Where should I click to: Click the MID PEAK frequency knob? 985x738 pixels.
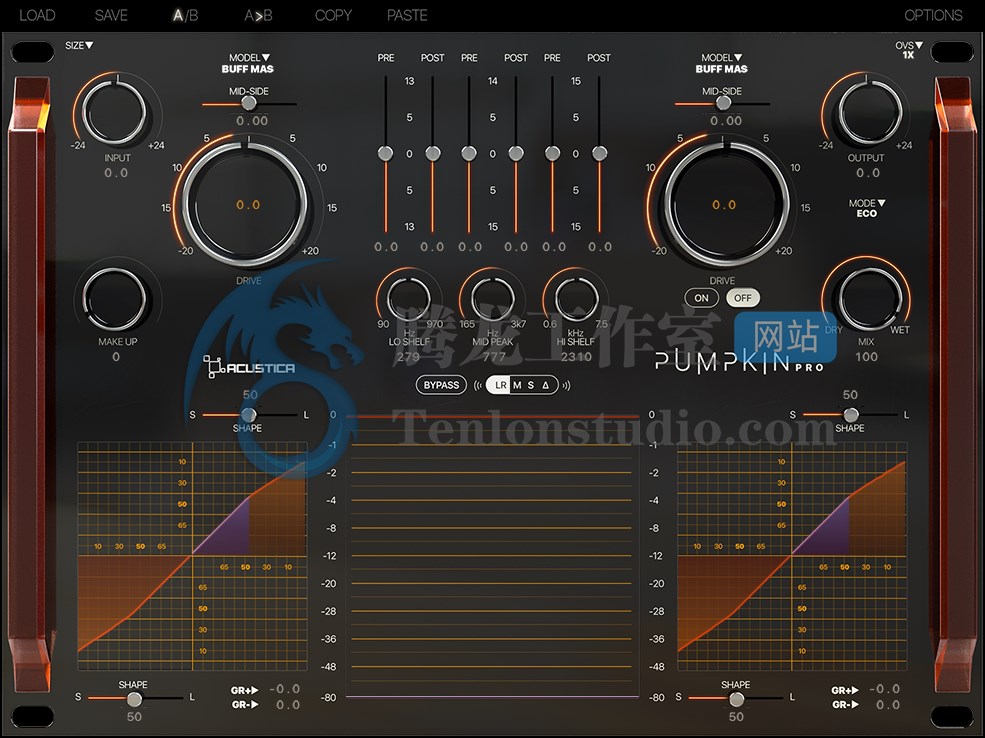click(492, 298)
